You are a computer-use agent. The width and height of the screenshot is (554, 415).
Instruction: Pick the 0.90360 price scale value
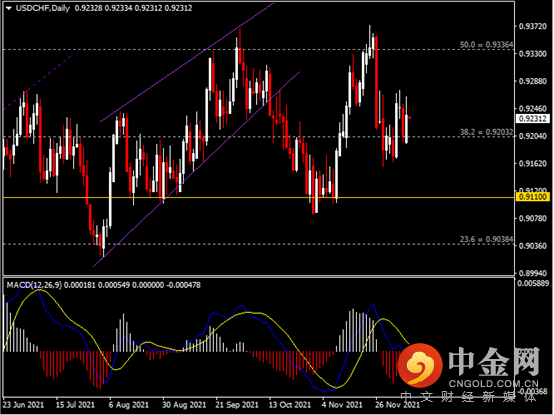pyautogui.click(x=533, y=245)
